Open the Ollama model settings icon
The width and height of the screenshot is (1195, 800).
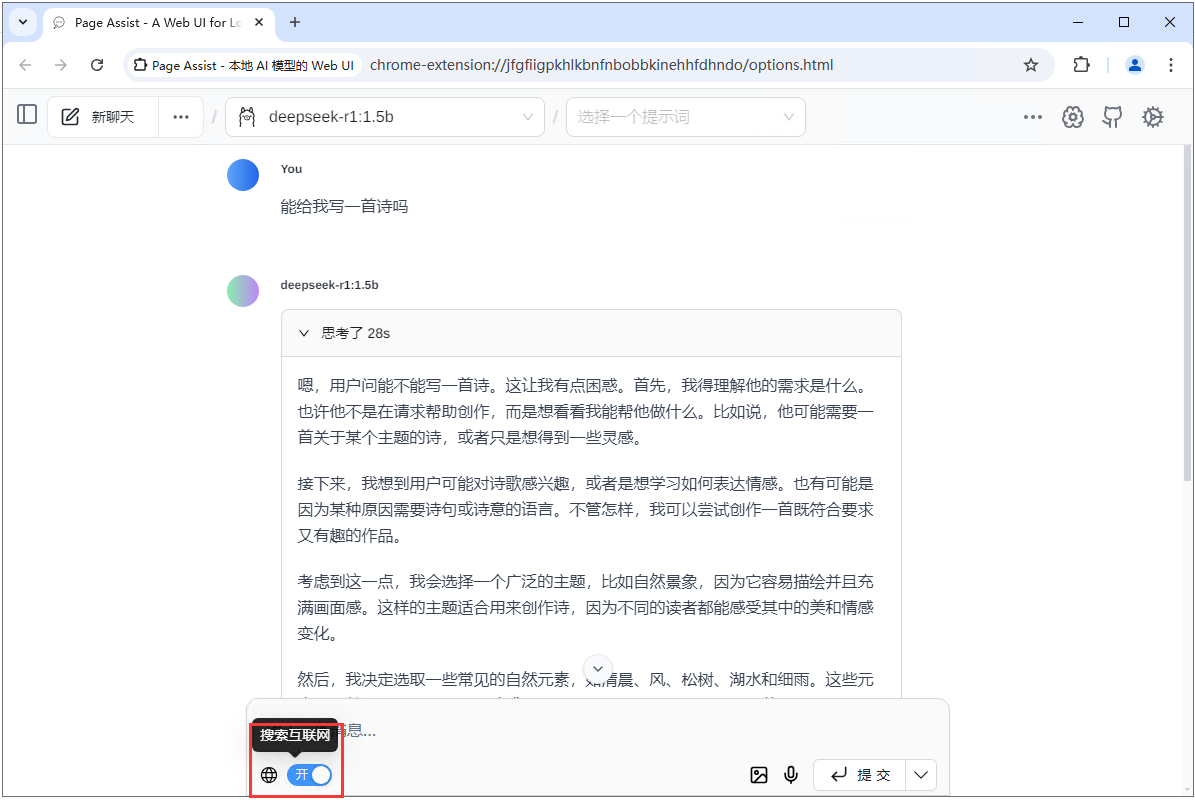click(x=1073, y=117)
